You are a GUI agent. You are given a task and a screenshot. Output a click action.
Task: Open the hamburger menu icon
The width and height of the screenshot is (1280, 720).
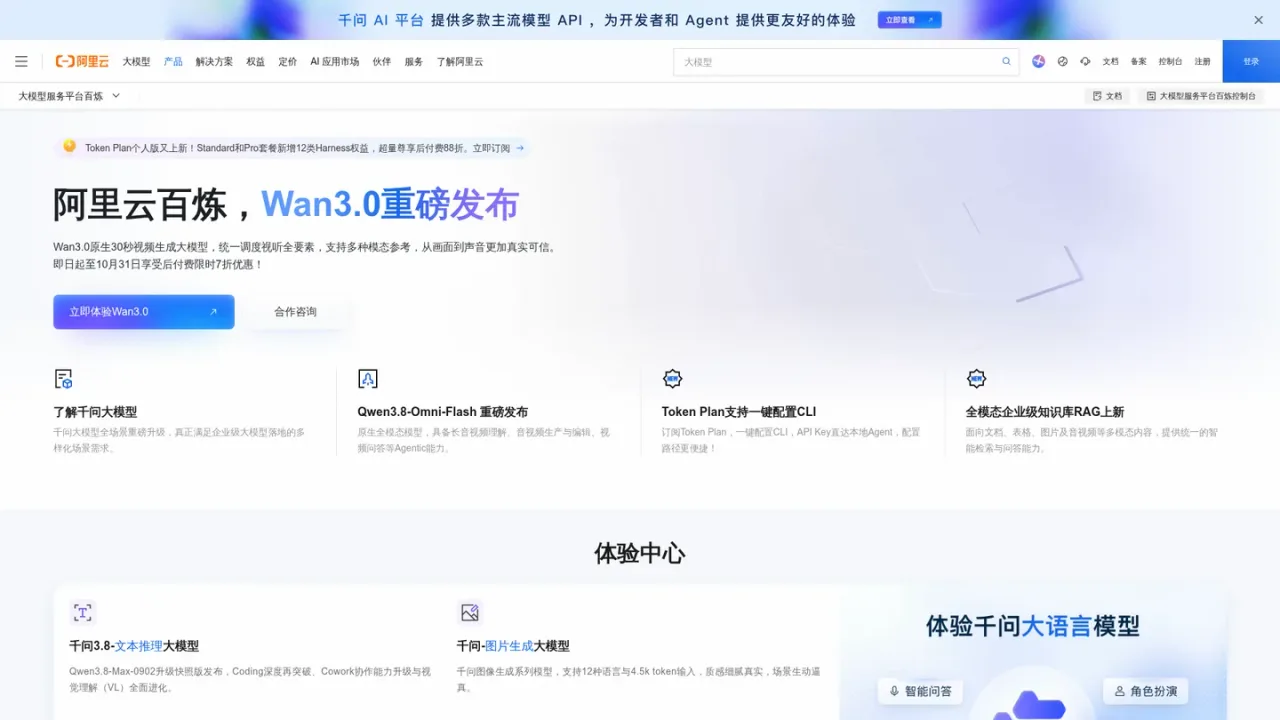[x=21, y=61]
